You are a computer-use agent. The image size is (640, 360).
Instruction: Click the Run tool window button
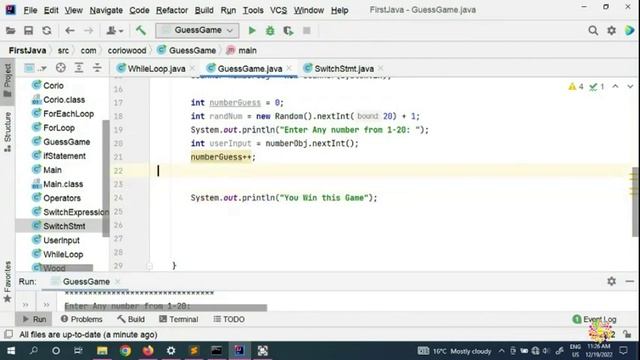(34, 319)
